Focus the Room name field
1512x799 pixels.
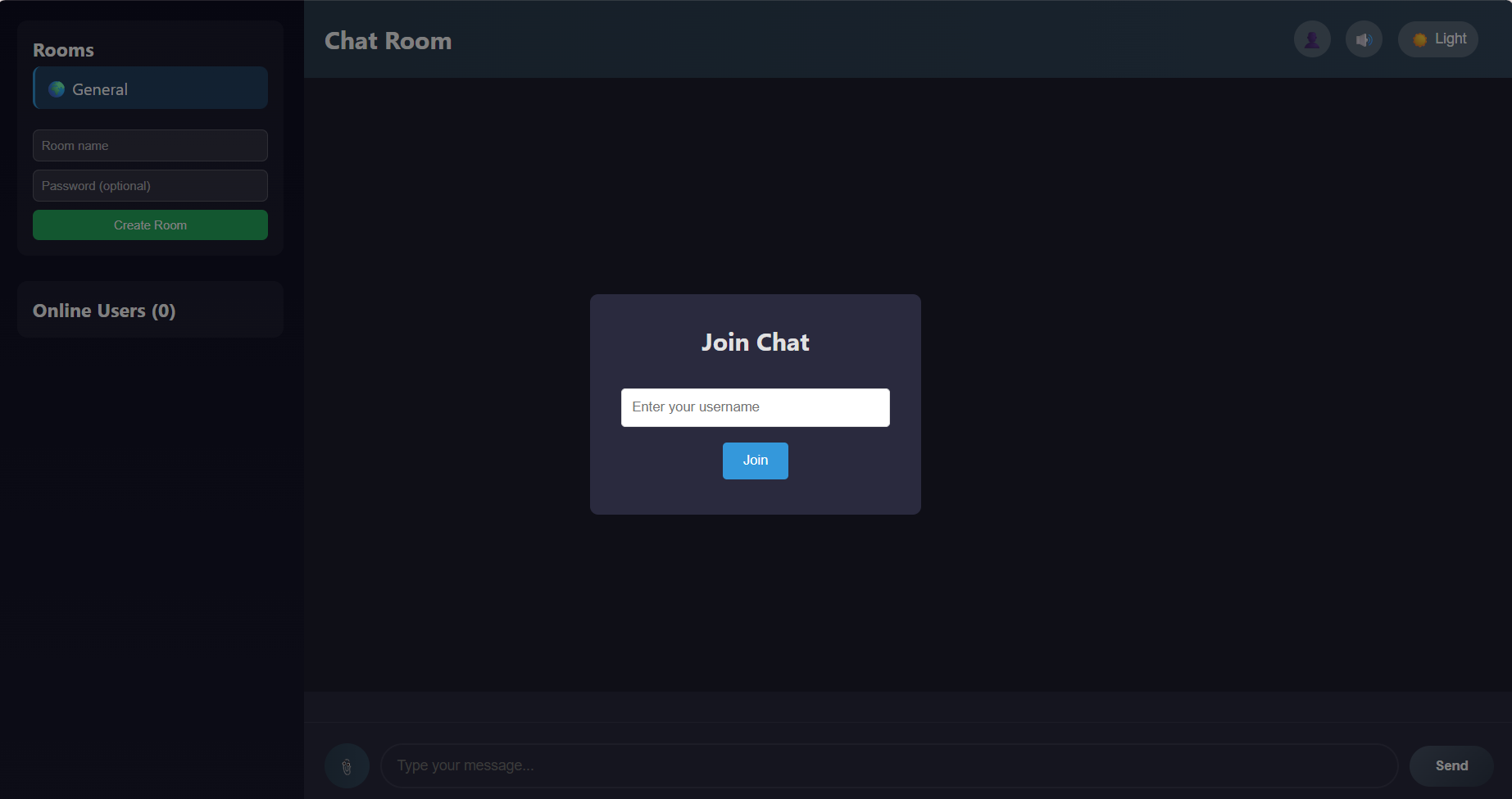pos(150,146)
